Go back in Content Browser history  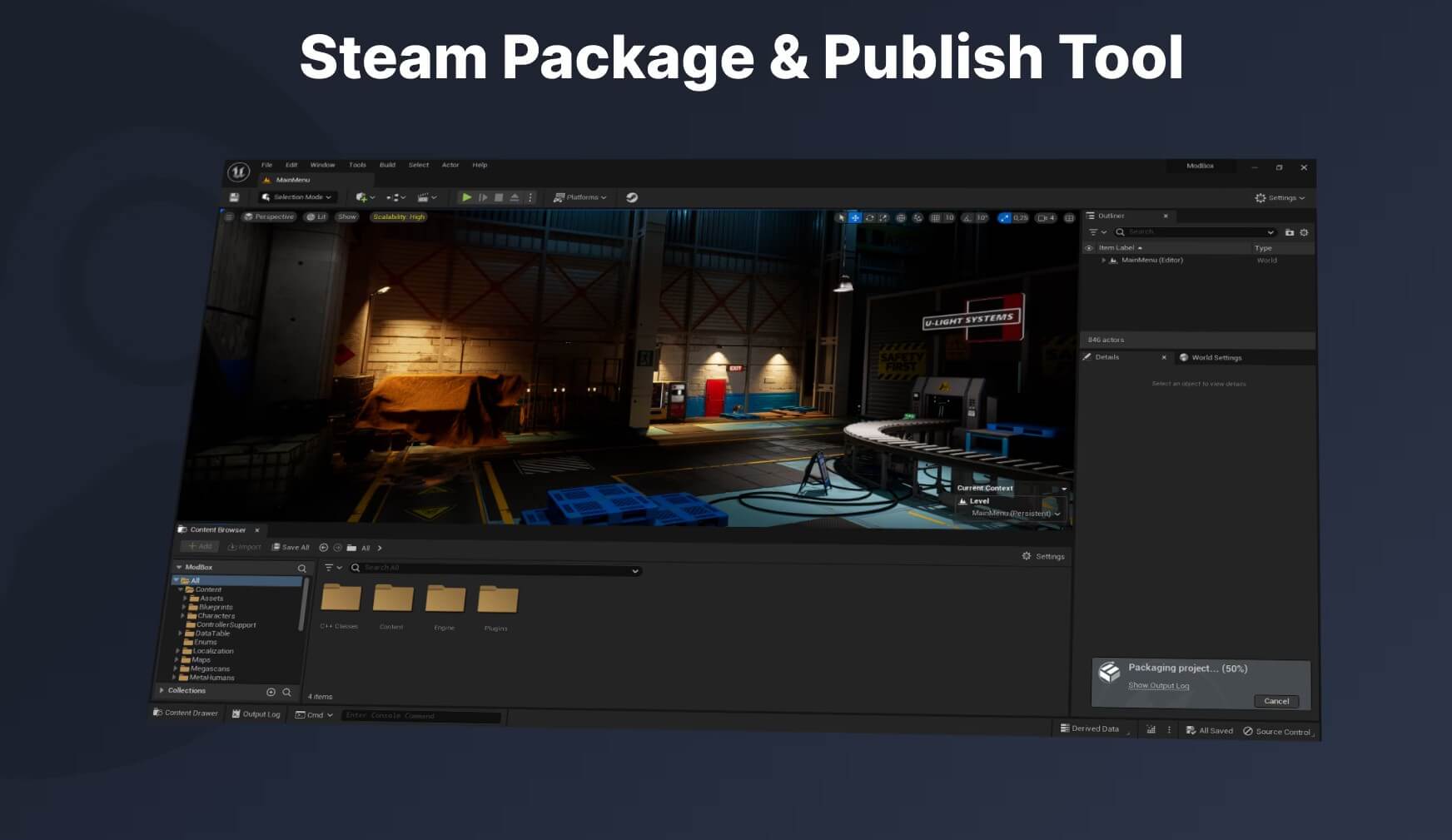point(323,547)
